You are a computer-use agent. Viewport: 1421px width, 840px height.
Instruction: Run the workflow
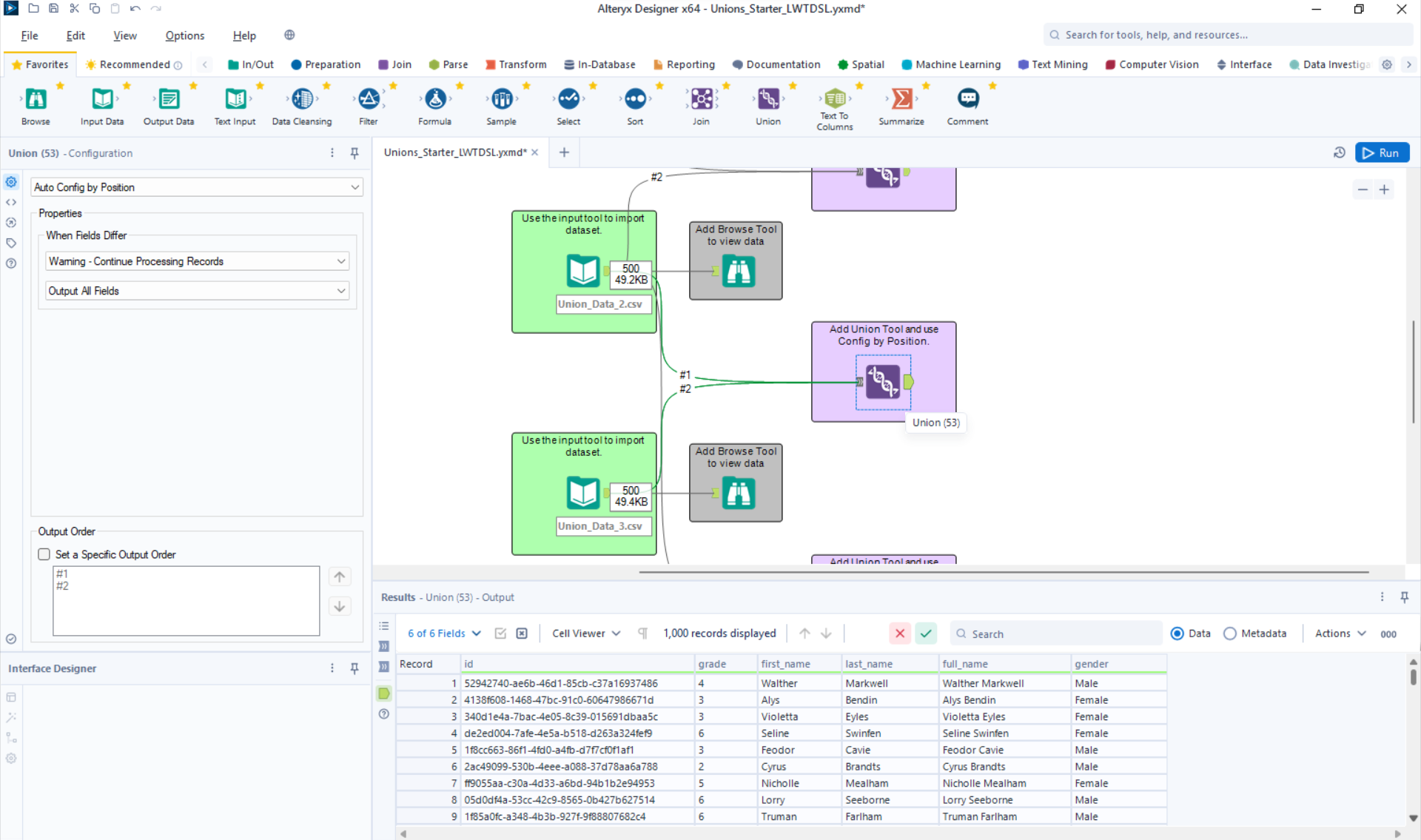click(1382, 152)
